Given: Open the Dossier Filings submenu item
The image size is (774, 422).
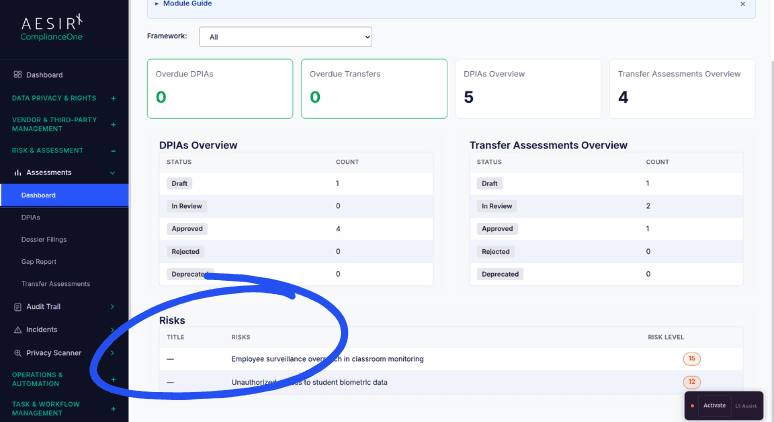Looking at the screenshot, I should [44, 239].
